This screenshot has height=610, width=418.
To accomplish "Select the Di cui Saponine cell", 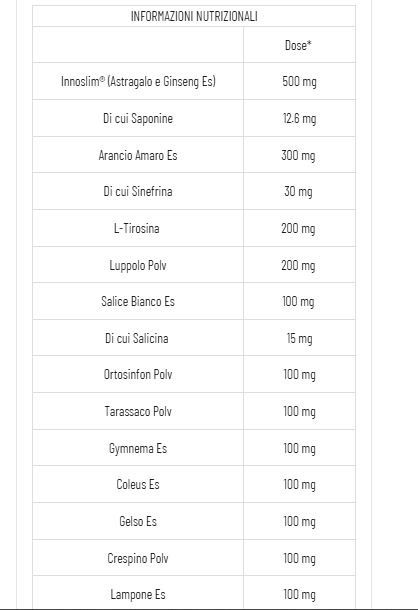I will (138, 118).
